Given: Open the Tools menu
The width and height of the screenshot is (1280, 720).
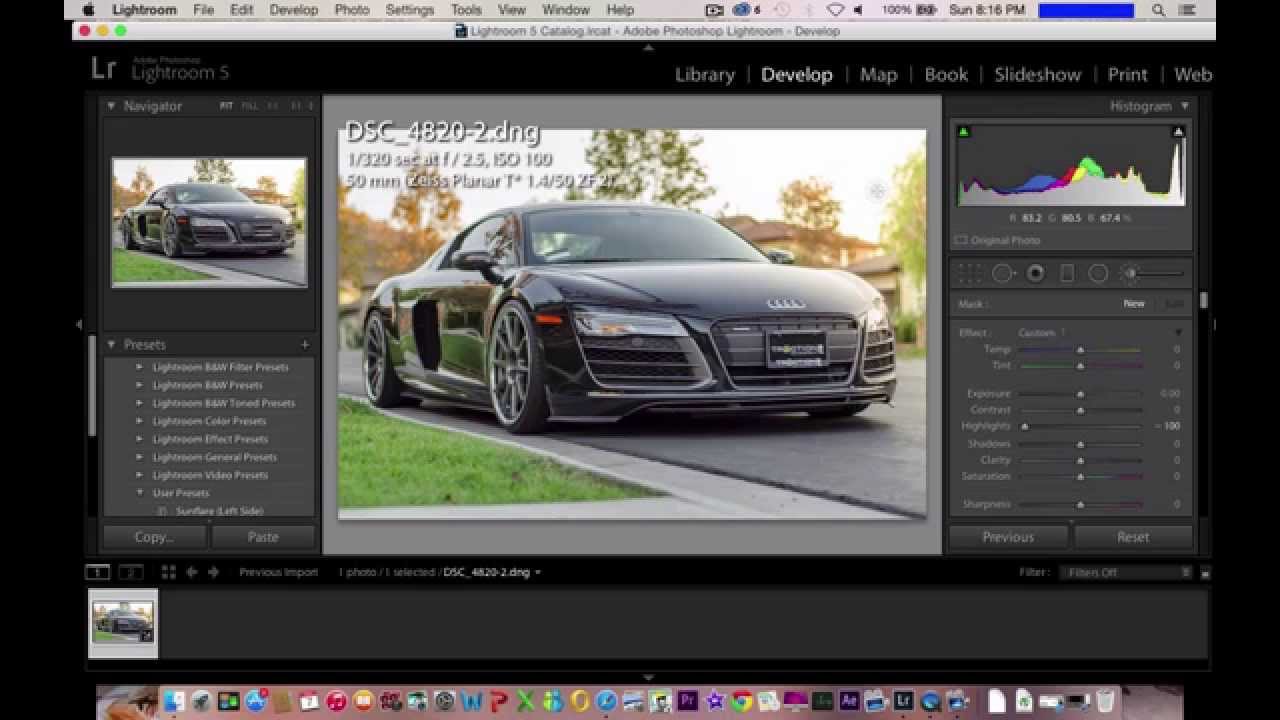Looking at the screenshot, I should pos(466,10).
